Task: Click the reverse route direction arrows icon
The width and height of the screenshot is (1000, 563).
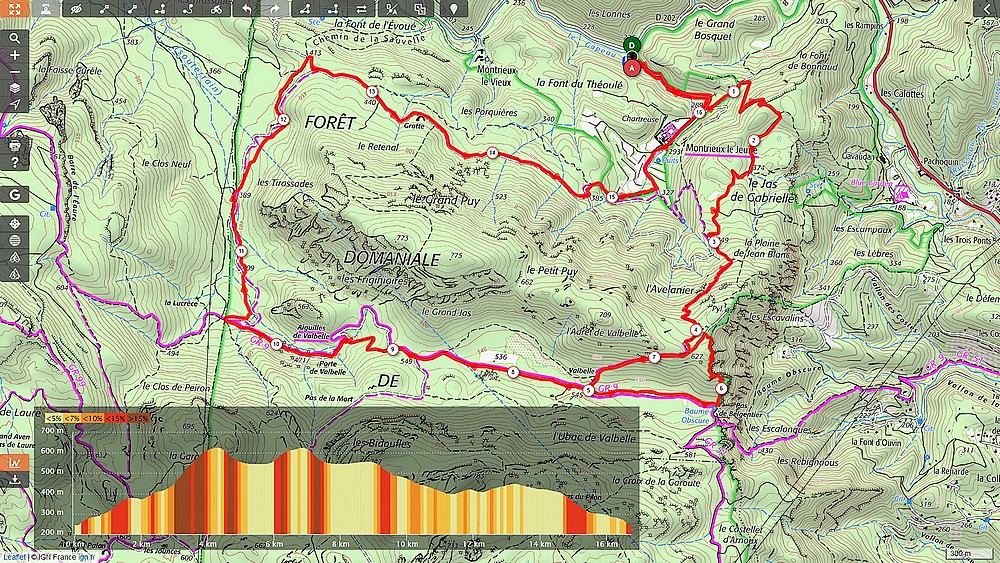Action: pos(361,8)
